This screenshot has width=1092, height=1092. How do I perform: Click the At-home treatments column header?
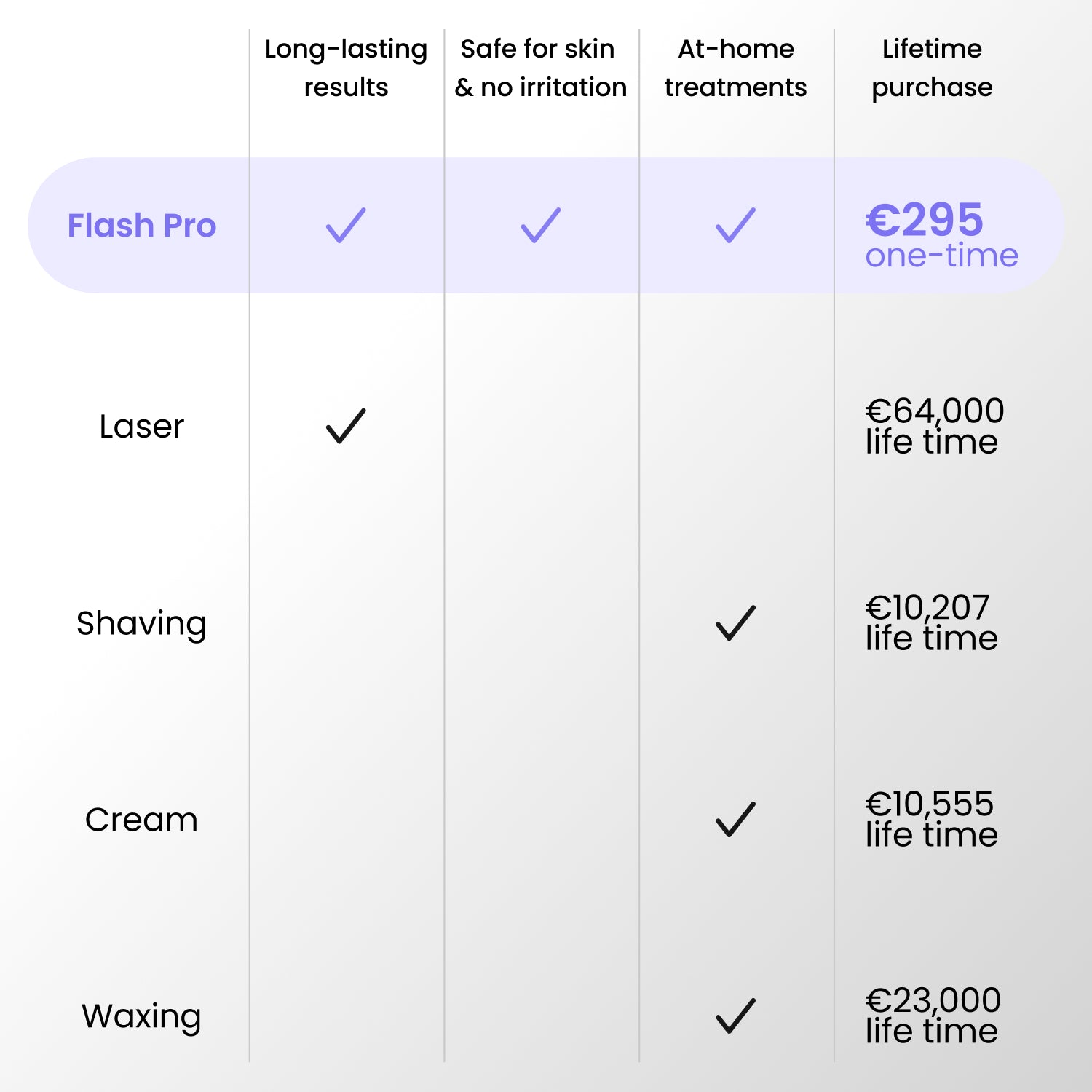pyautogui.click(x=736, y=68)
